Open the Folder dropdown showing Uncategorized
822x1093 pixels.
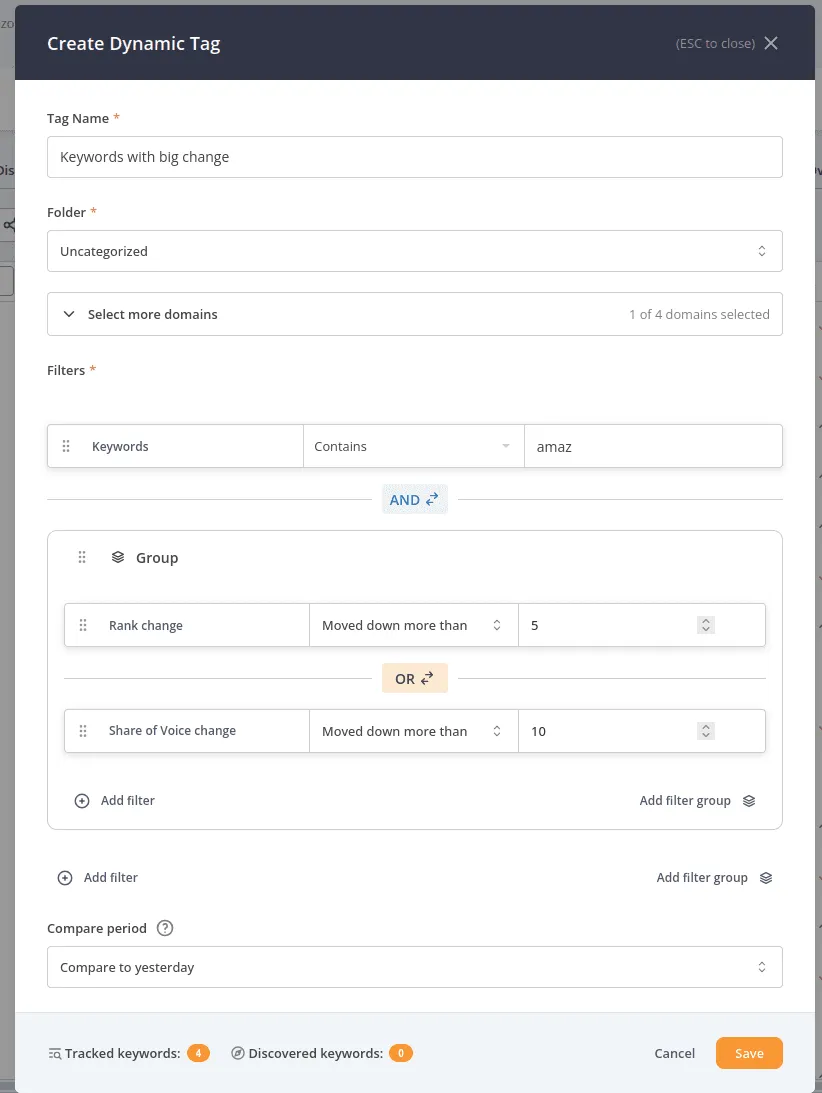(x=414, y=251)
